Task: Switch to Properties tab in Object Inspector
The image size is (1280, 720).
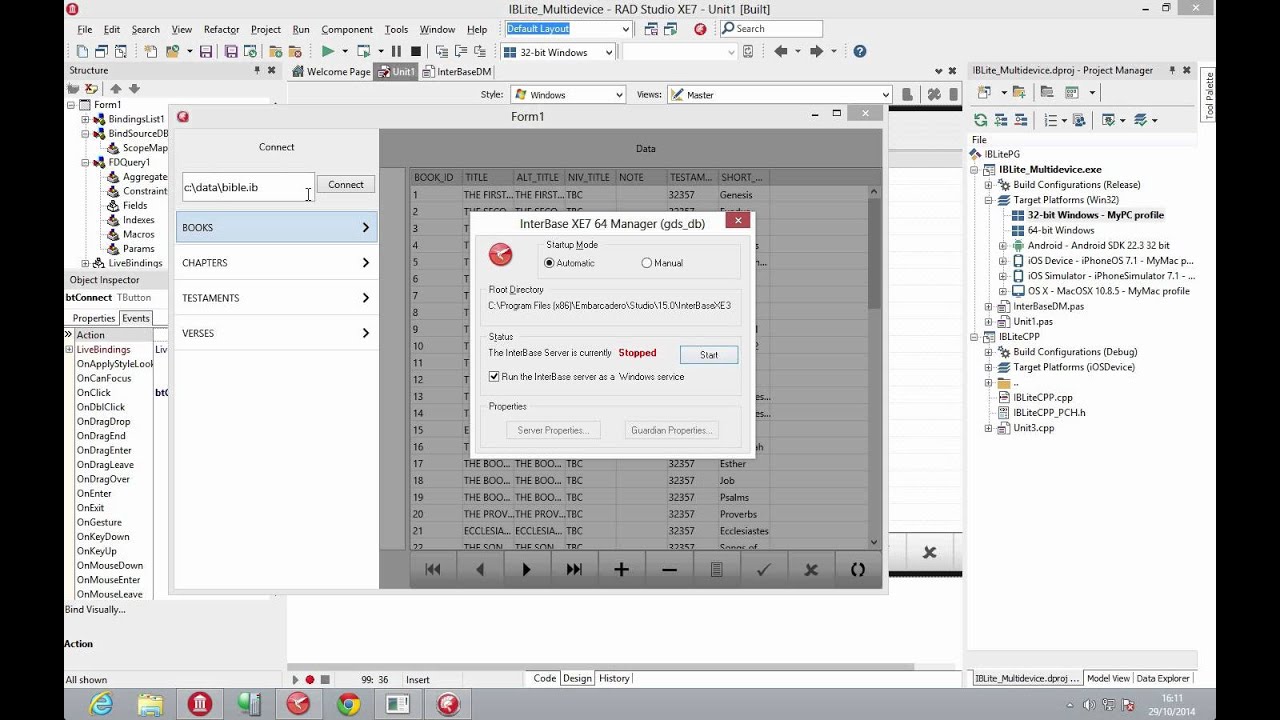Action: coord(94,318)
